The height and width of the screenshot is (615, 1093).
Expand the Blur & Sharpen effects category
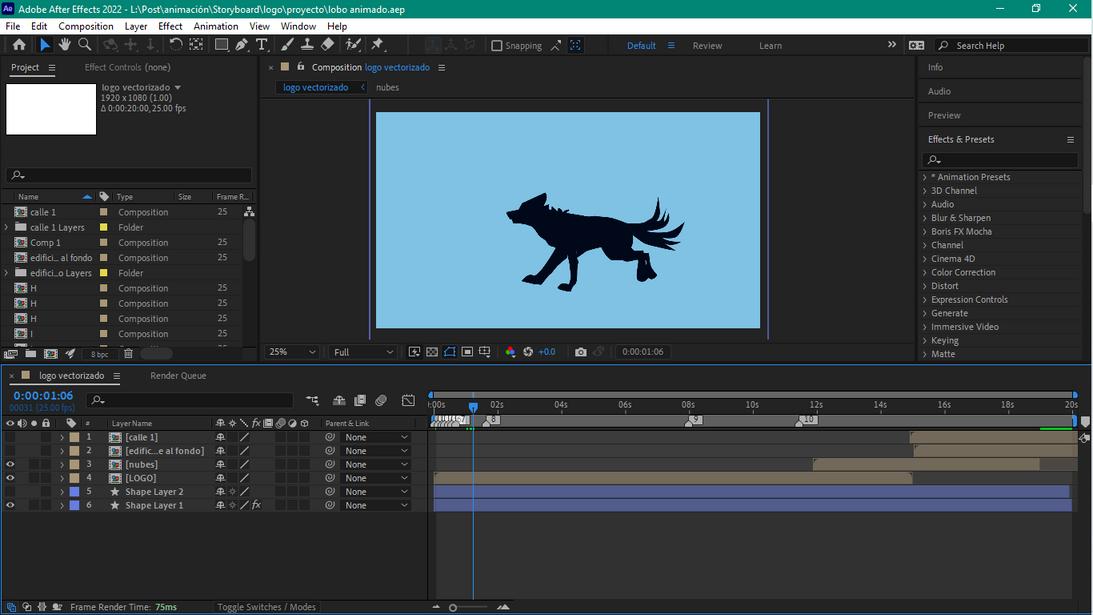click(x=924, y=218)
